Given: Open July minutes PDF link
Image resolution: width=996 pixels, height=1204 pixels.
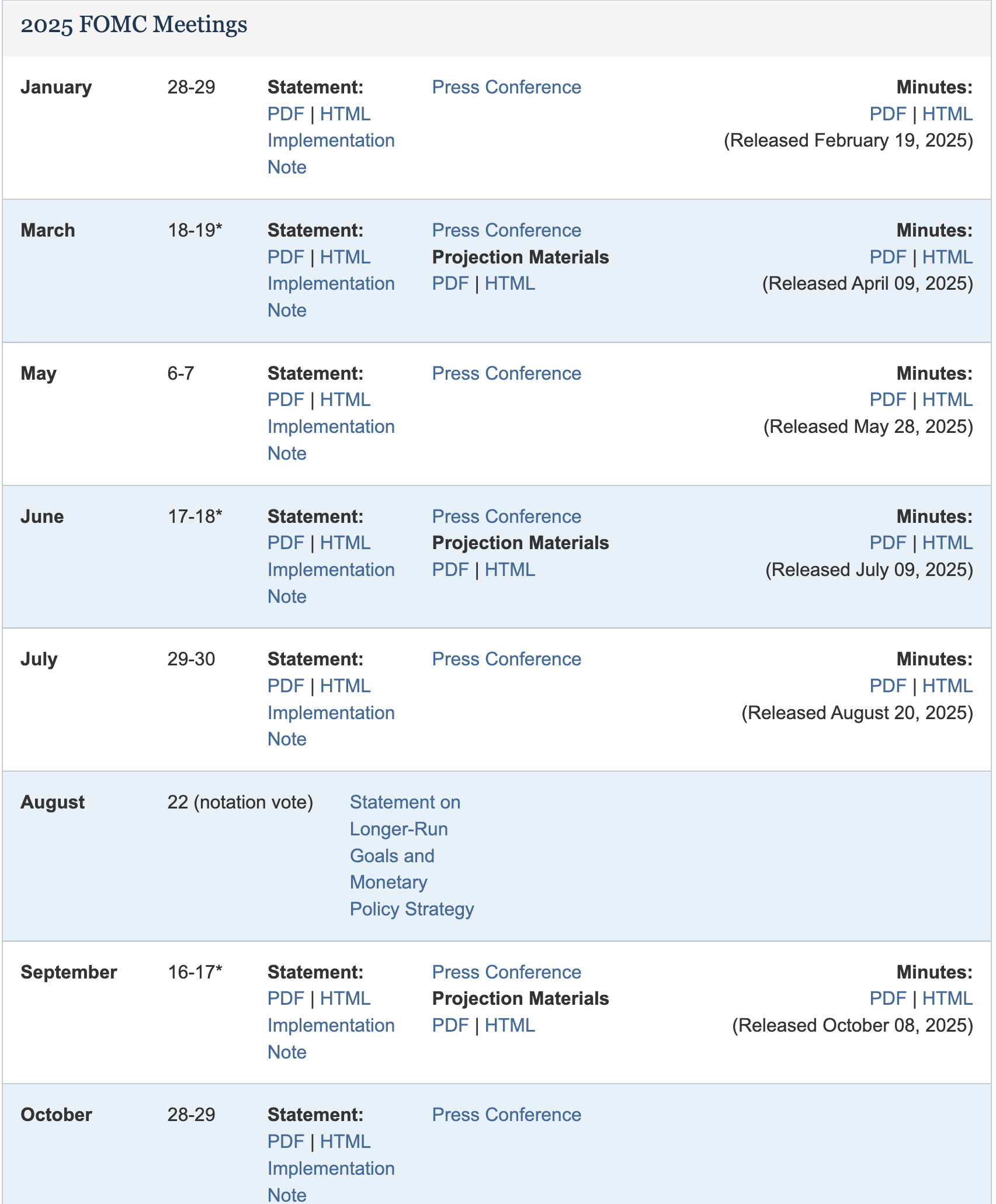Looking at the screenshot, I should click(x=888, y=686).
